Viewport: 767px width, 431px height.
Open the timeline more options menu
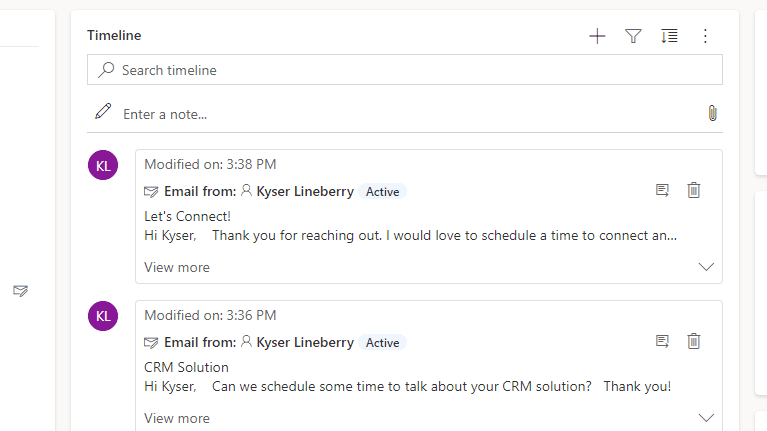[705, 36]
